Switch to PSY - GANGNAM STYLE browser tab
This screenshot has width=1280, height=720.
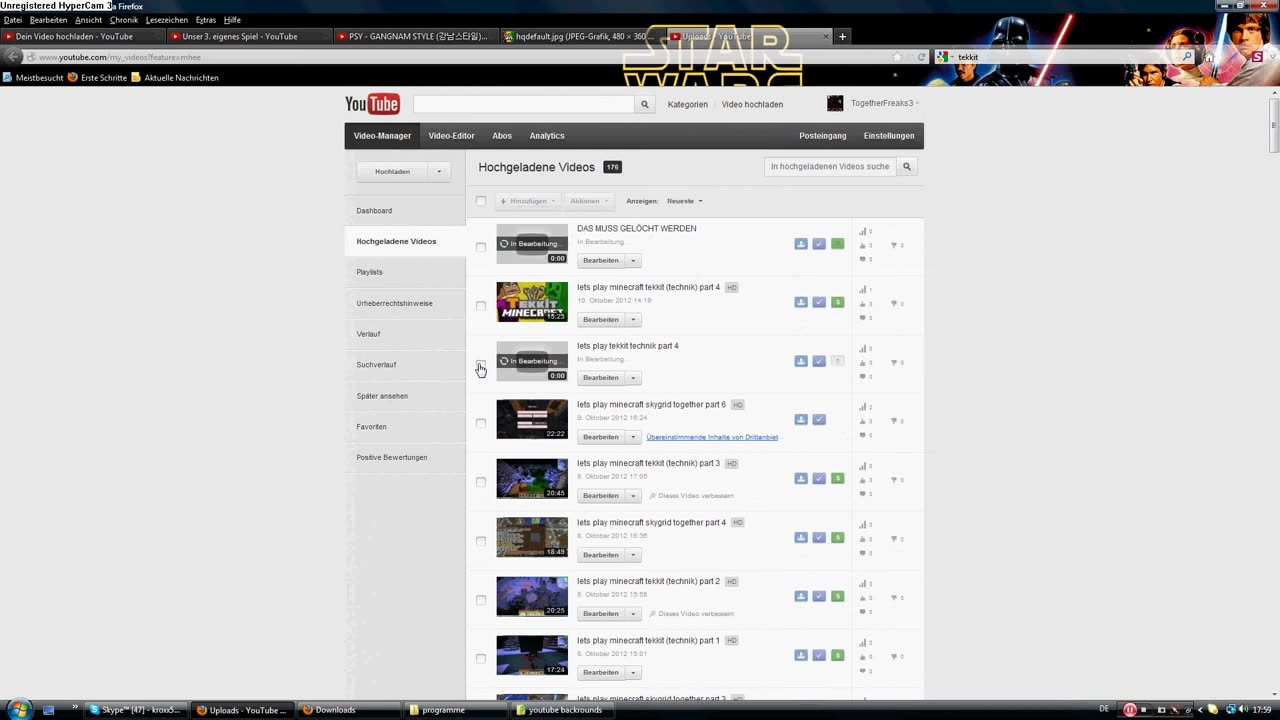pos(416,36)
